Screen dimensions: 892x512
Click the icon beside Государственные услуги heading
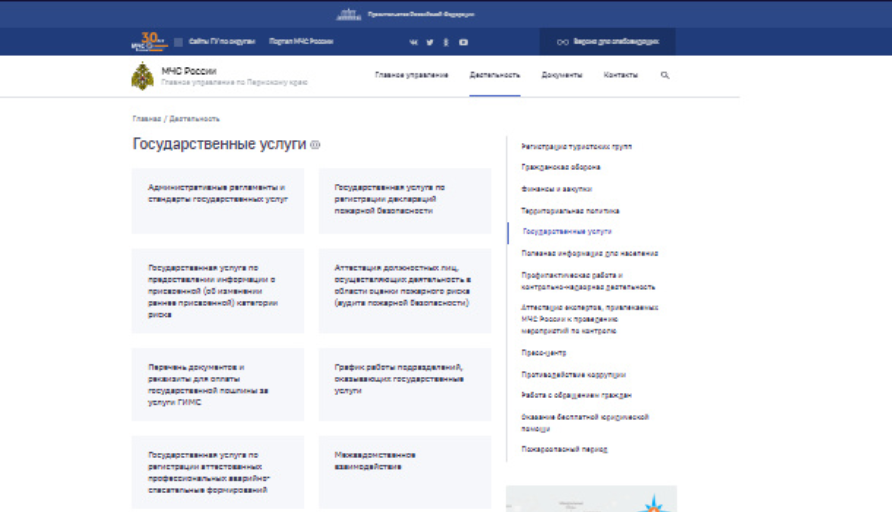(x=315, y=145)
